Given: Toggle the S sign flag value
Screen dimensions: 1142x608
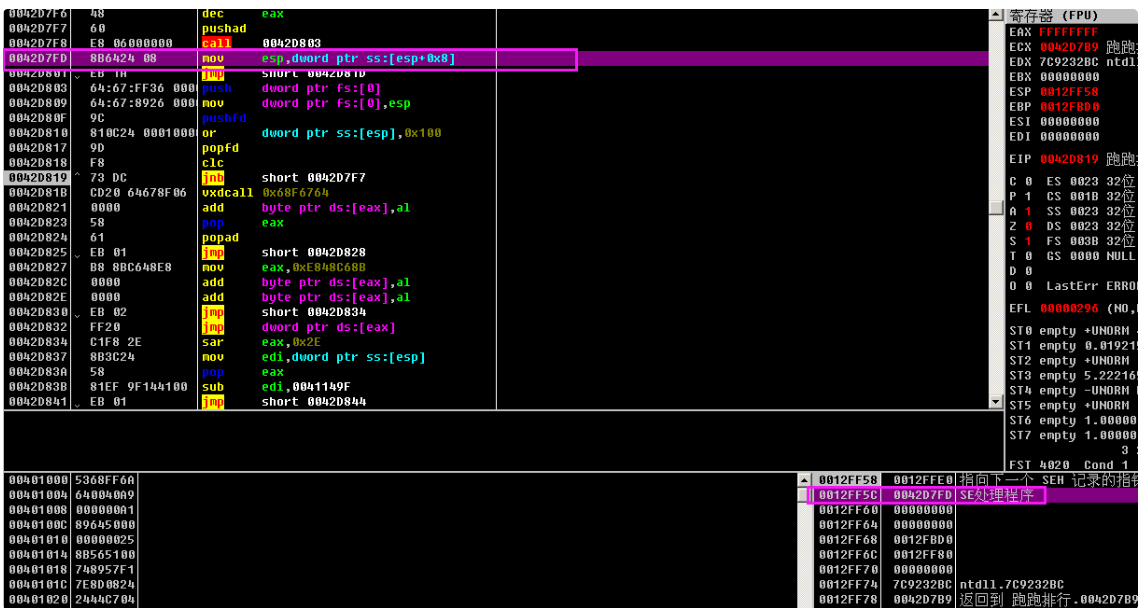Looking at the screenshot, I should point(1028,241).
